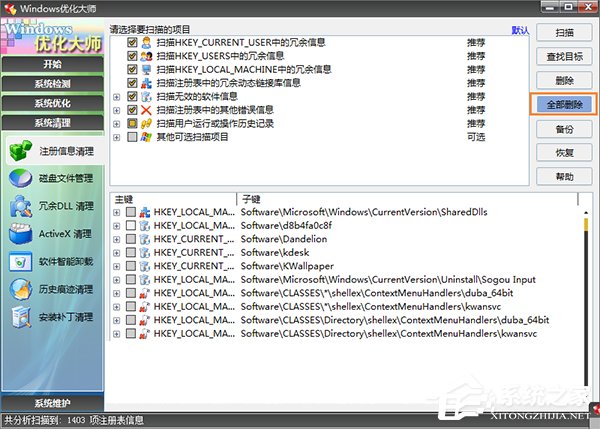Screen dimensions: 600x429
Task: Click scrollbar up arrow in results list
Action: point(586,212)
